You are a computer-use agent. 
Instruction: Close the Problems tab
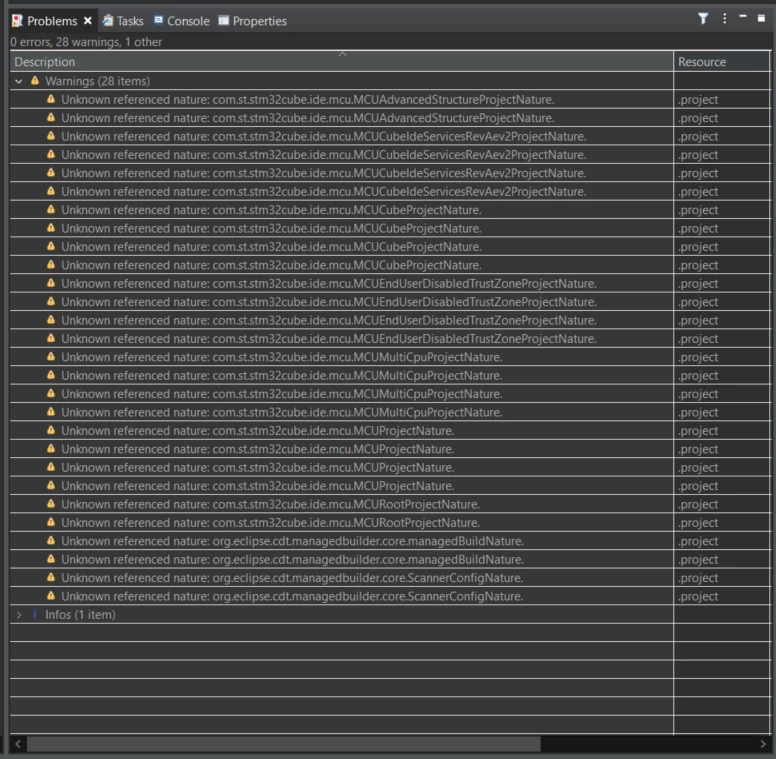(x=88, y=21)
